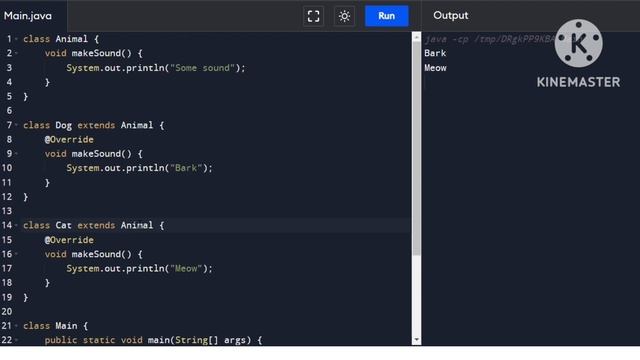This screenshot has height=360, width=640.
Task: Click @Override annotation on line 15
Action: coord(69,240)
